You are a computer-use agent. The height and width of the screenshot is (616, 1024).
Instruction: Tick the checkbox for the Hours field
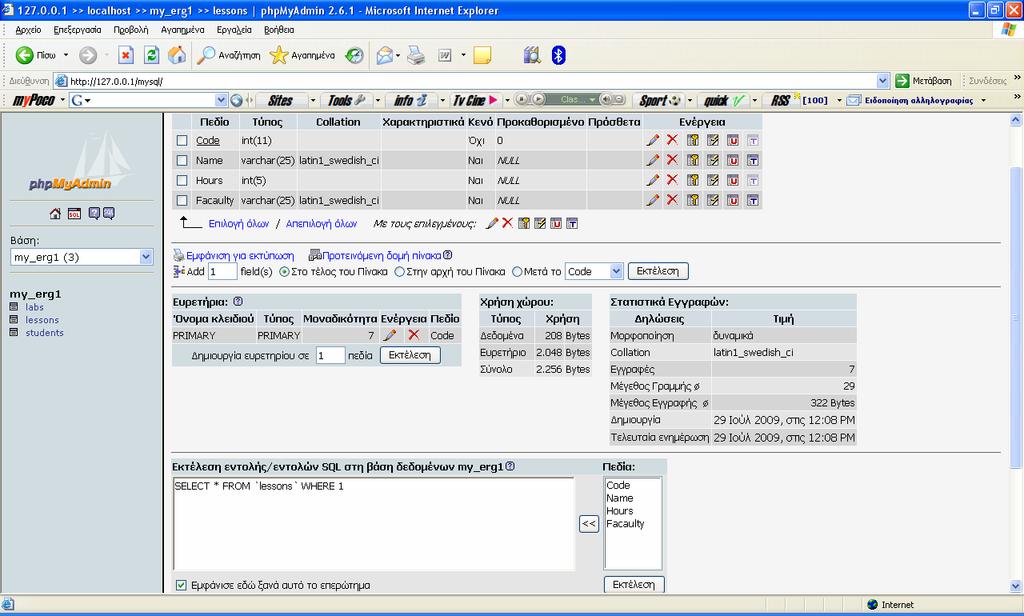click(x=182, y=180)
